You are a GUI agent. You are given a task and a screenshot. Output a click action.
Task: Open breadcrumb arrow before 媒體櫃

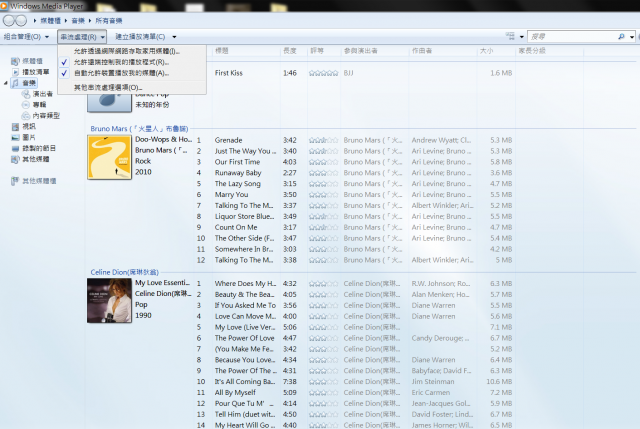(x=35, y=20)
